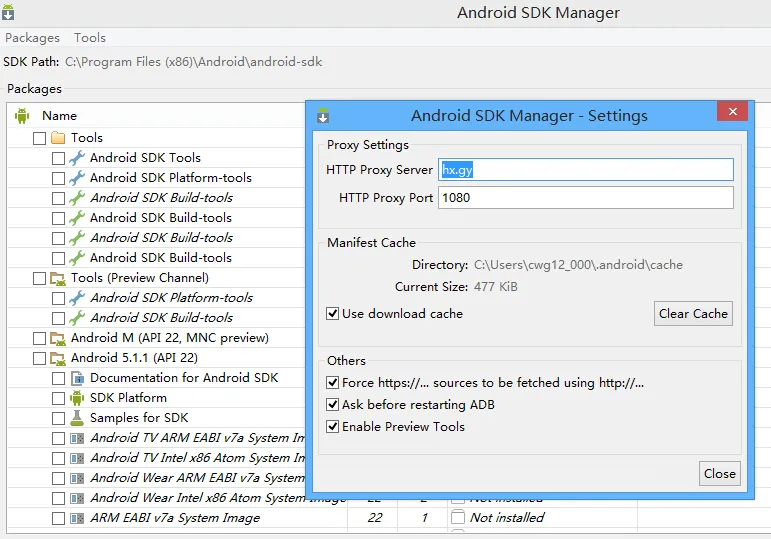Screen dimensions: 771x539
Task: Uncheck Force https sources fetched using http
Action: click(x=333, y=383)
